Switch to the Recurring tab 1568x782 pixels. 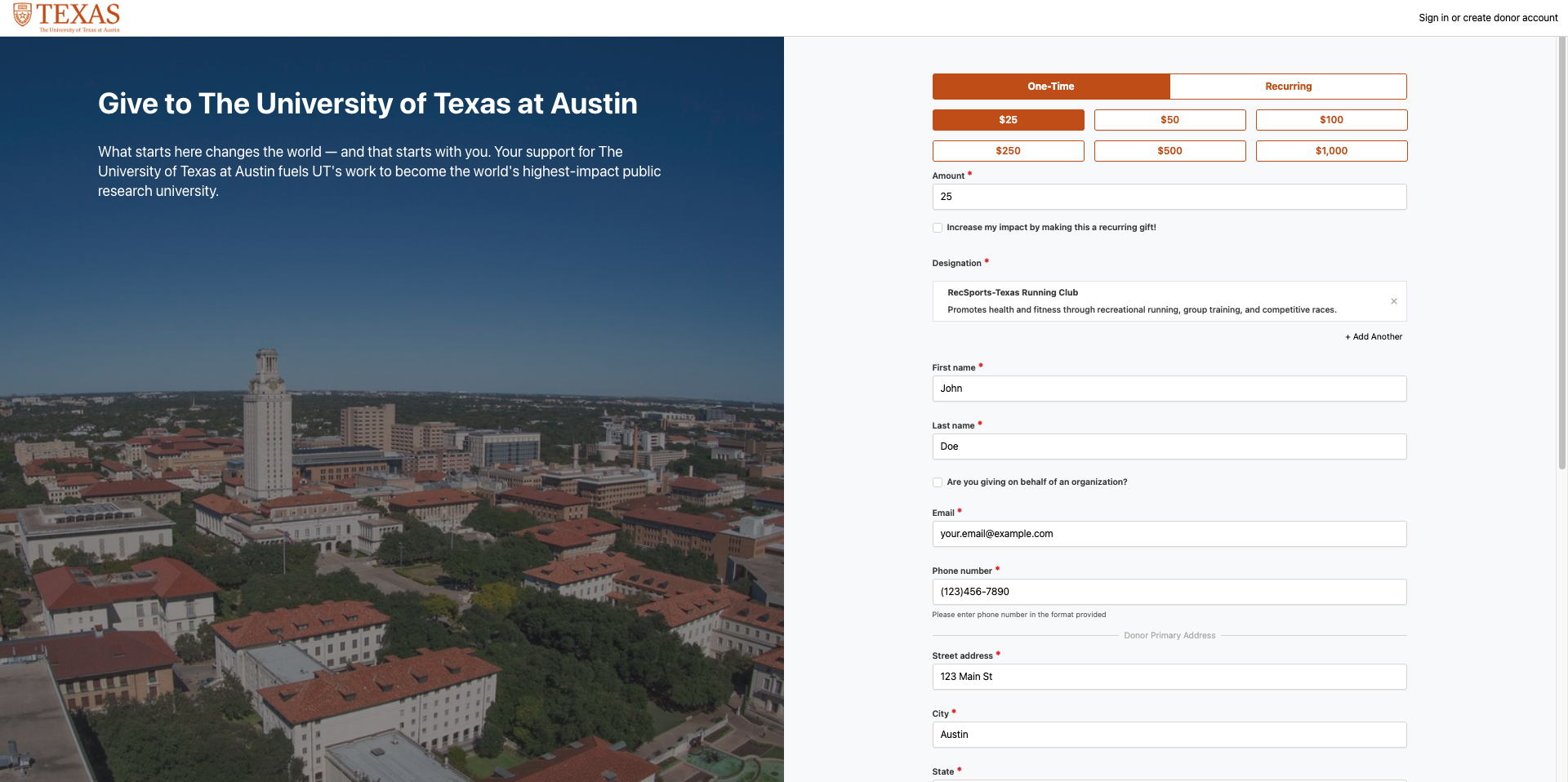point(1288,87)
